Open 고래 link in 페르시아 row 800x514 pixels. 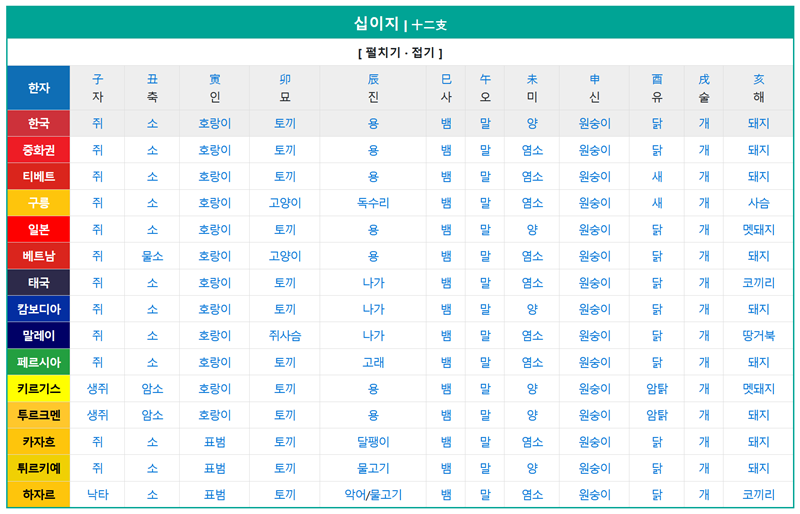point(373,362)
